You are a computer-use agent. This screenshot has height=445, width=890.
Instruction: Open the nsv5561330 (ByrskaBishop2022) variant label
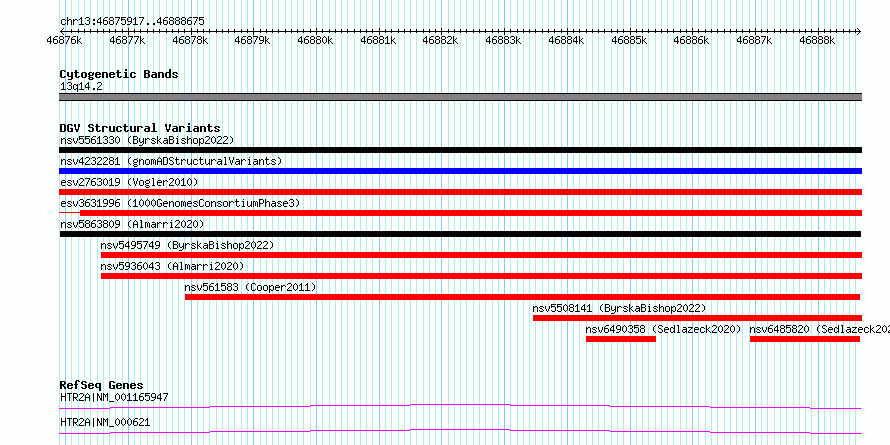coord(147,140)
